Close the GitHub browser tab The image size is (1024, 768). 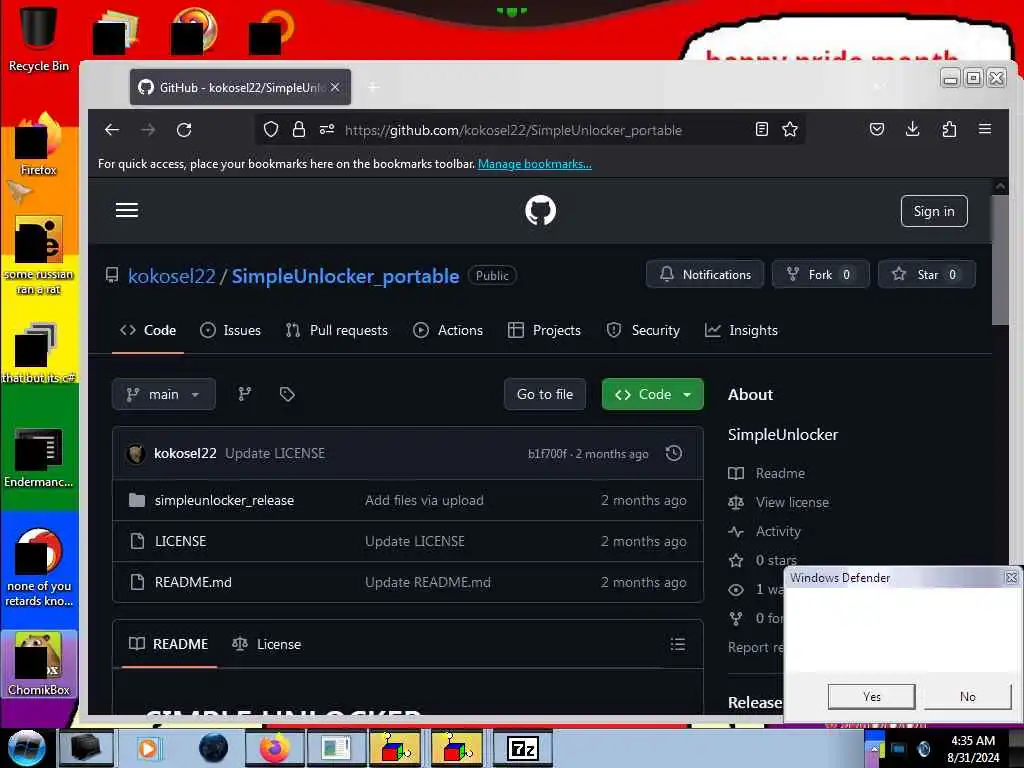point(335,87)
